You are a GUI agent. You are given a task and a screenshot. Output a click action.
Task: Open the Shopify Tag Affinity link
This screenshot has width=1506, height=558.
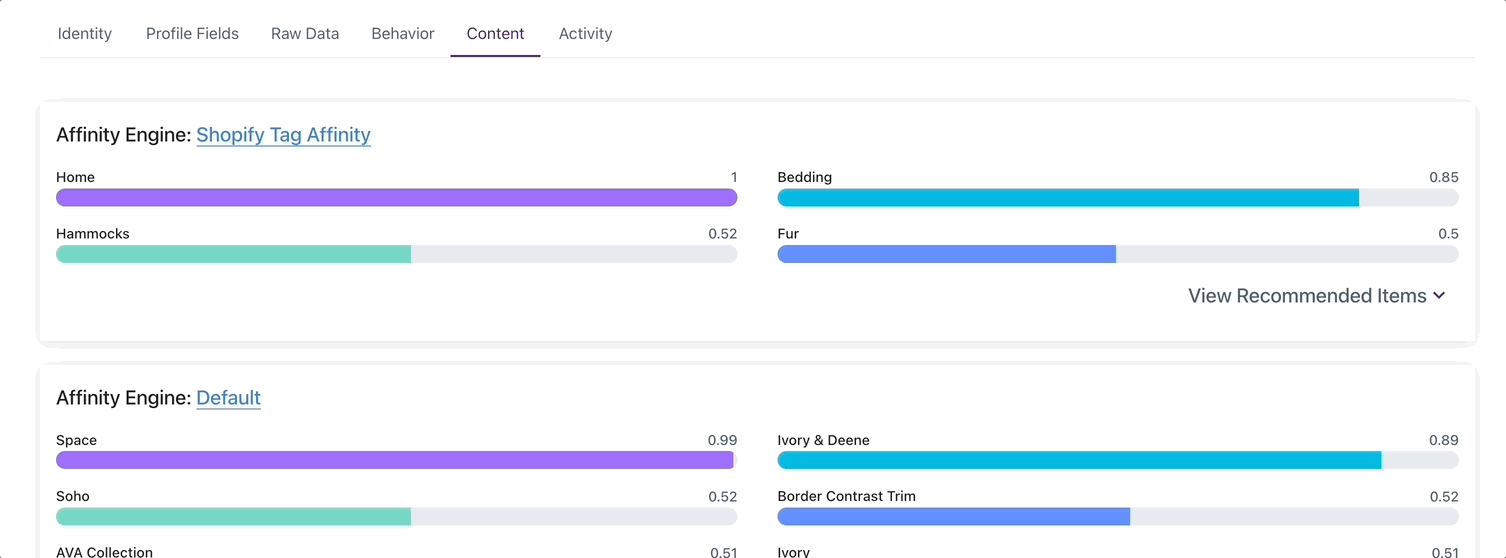pos(283,135)
